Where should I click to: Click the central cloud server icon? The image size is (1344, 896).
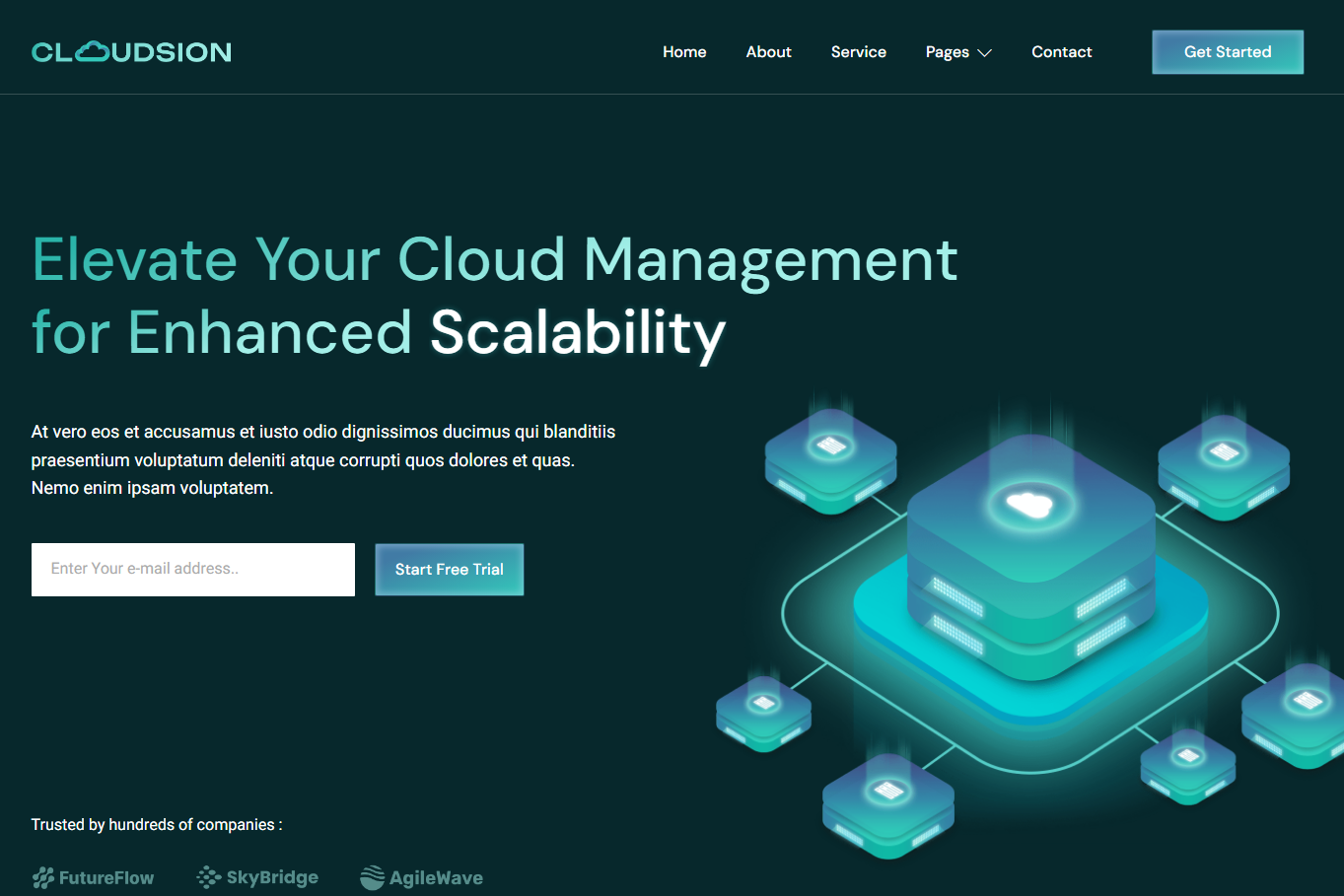pos(1029,506)
